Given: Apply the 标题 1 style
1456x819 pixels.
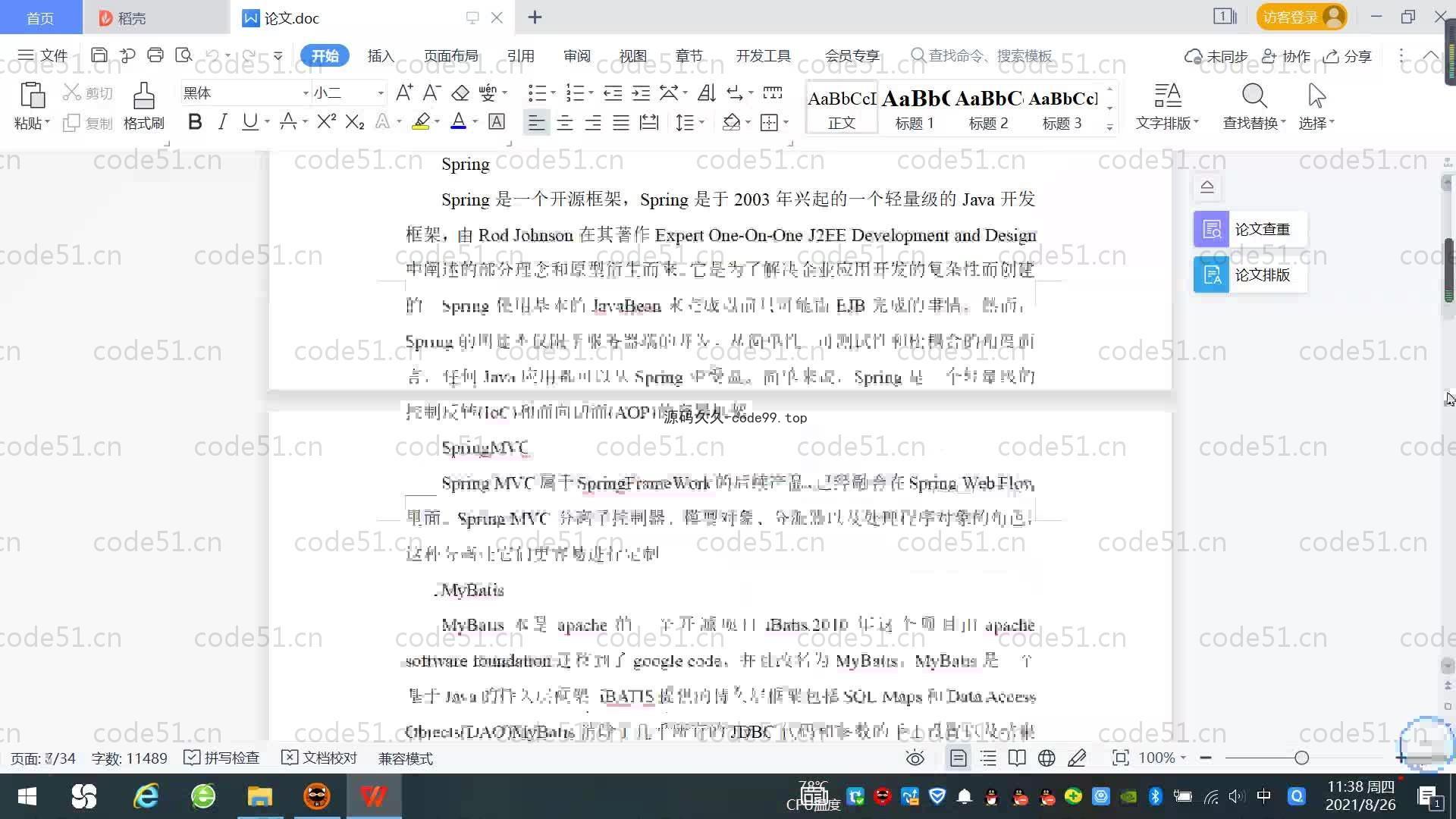Looking at the screenshot, I should pos(915,108).
